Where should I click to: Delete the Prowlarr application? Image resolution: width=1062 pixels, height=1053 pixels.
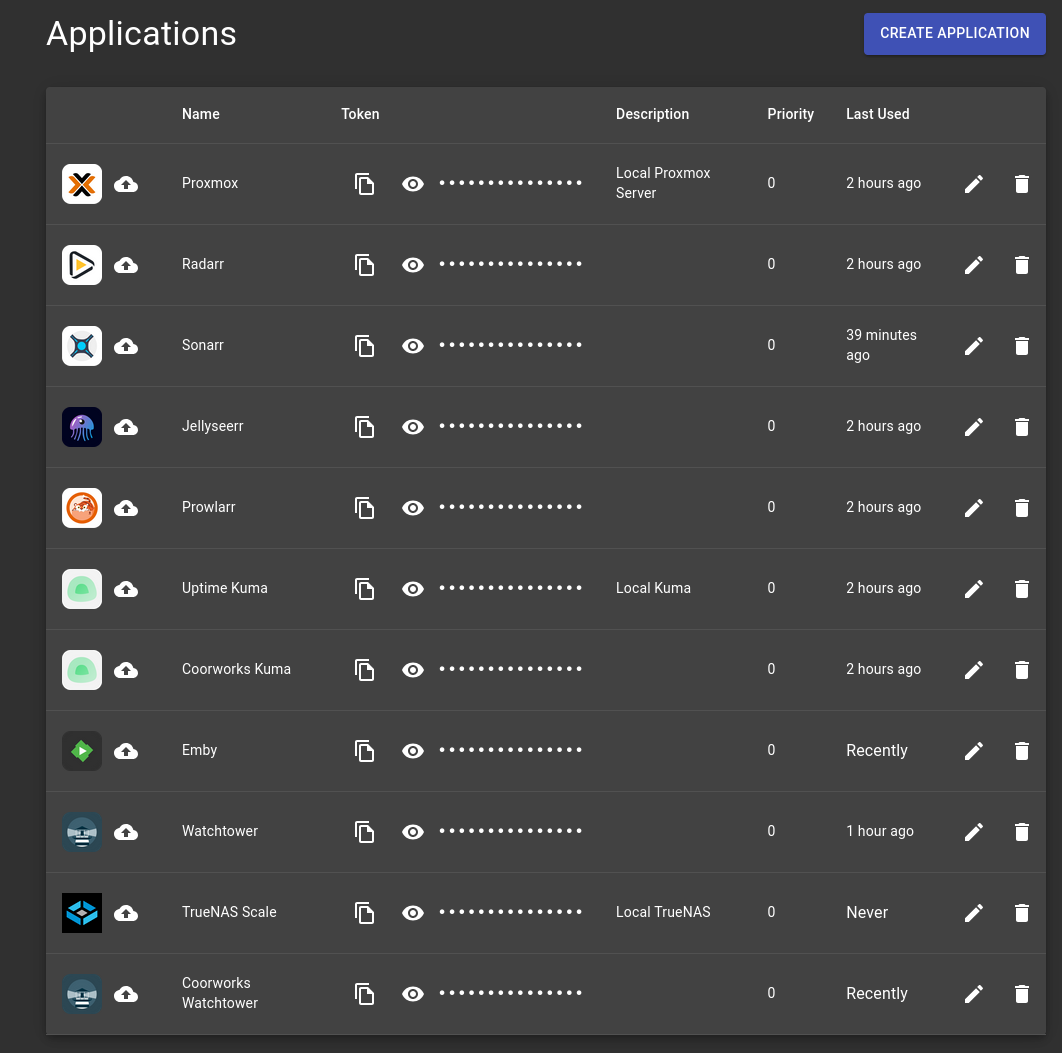point(1021,508)
